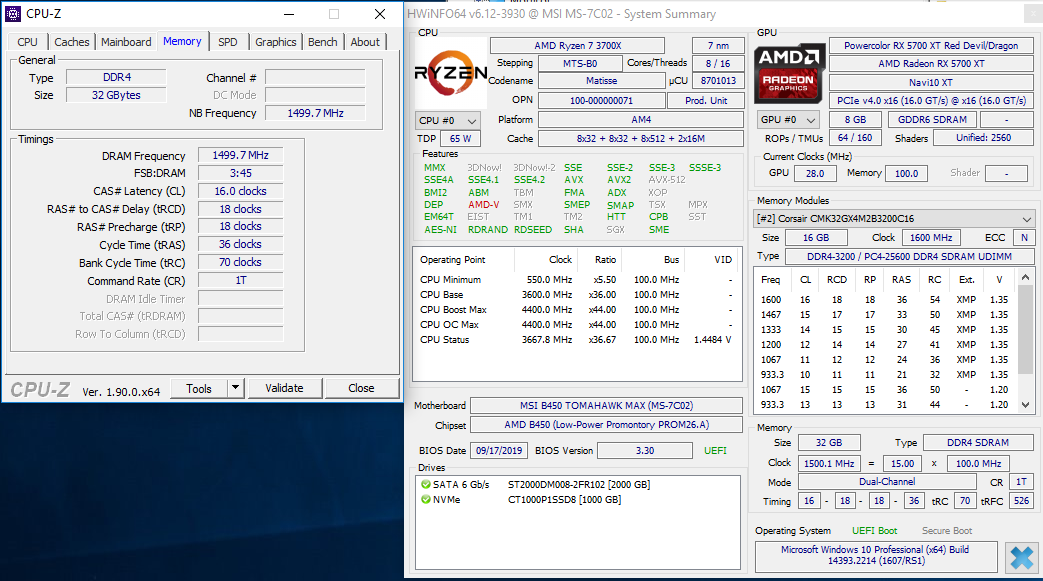The width and height of the screenshot is (1043, 581).
Task: Click scroll down arrow in memory timings table
Action: pyautogui.click(x=1025, y=404)
